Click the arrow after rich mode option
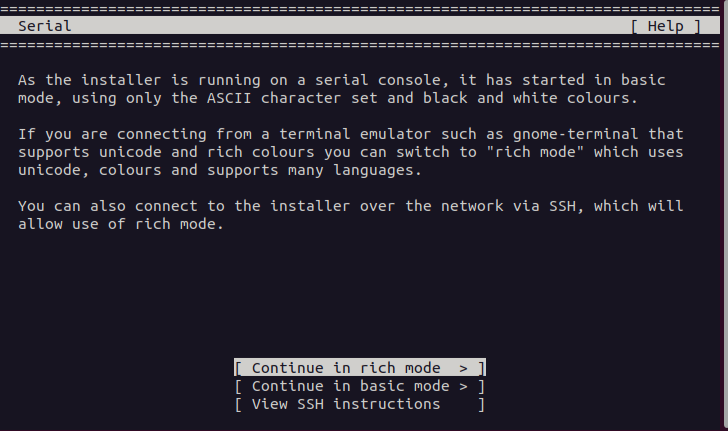This screenshot has width=728, height=431. (x=464, y=368)
